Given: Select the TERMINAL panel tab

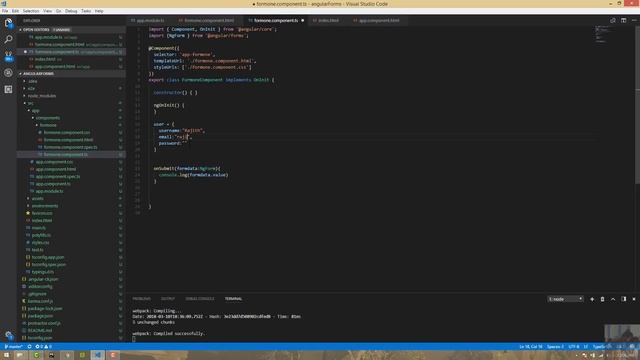Looking at the screenshot, I should pos(233,299).
